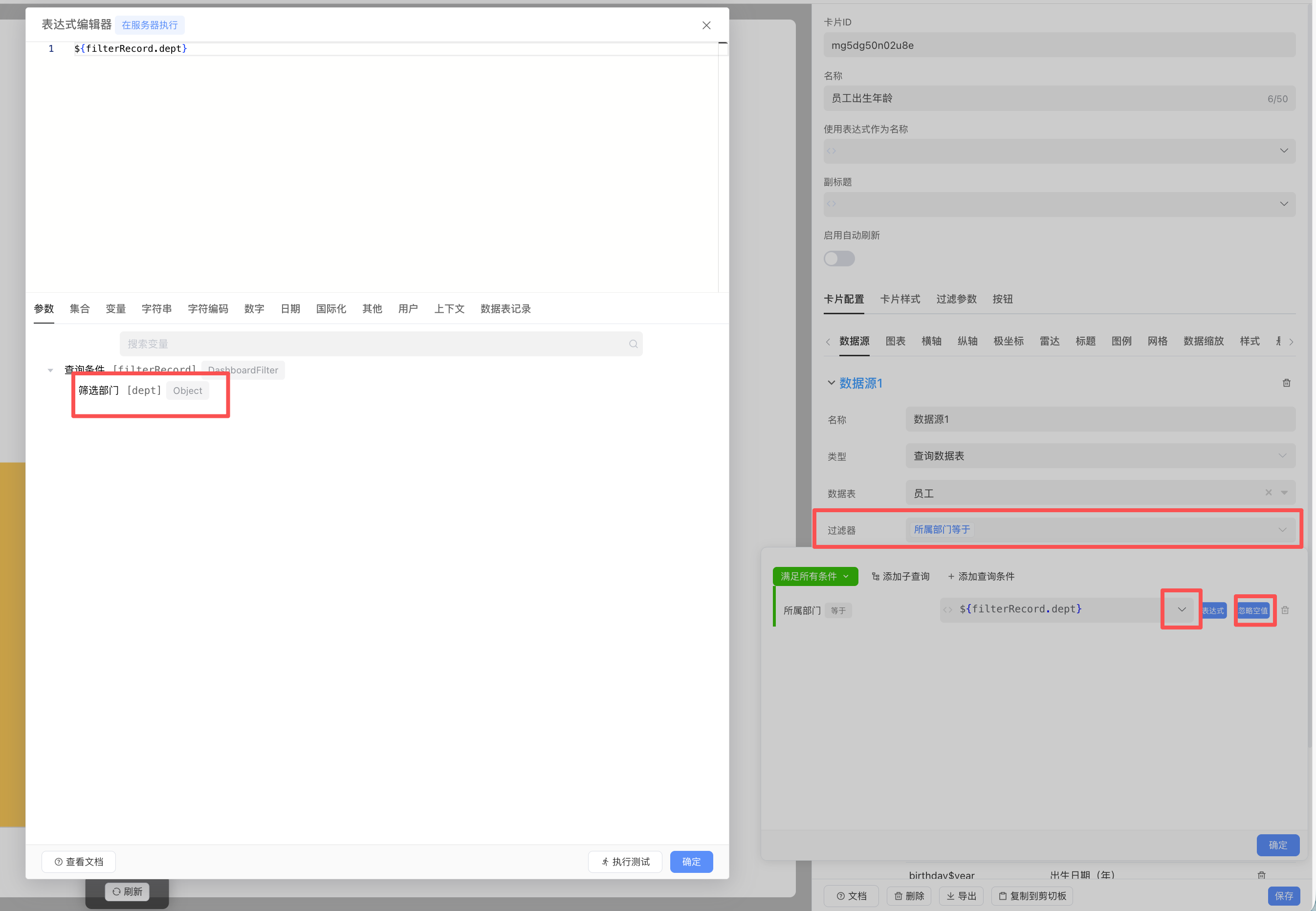
Task: Open the 满足所有条件 dropdown
Action: coord(815,576)
